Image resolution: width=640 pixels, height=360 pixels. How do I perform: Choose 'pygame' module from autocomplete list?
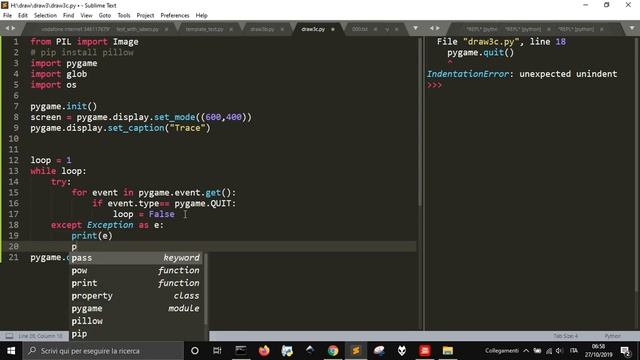136,309
